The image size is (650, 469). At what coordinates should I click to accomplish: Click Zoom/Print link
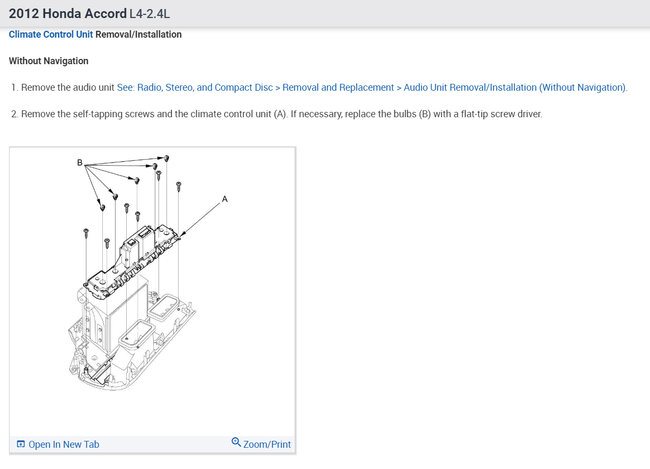point(267,445)
